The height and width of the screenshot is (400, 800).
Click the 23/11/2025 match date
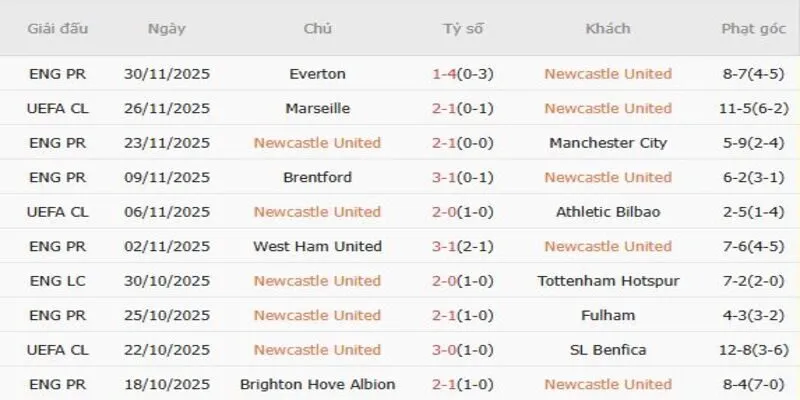[166, 143]
